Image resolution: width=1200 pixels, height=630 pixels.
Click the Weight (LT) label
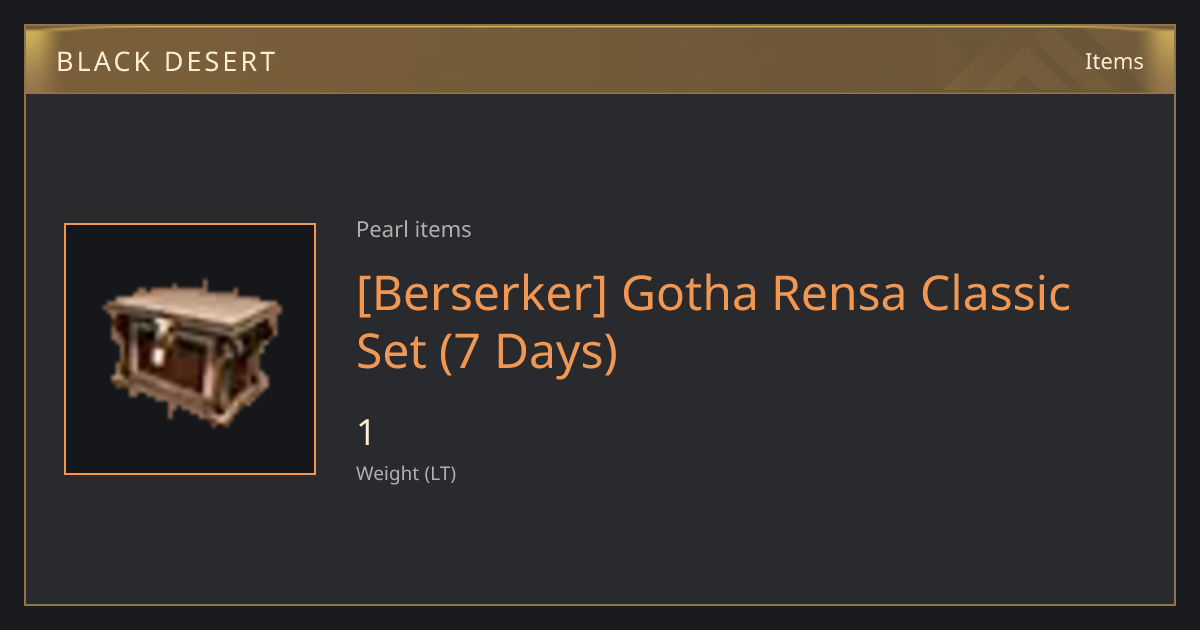coord(406,473)
